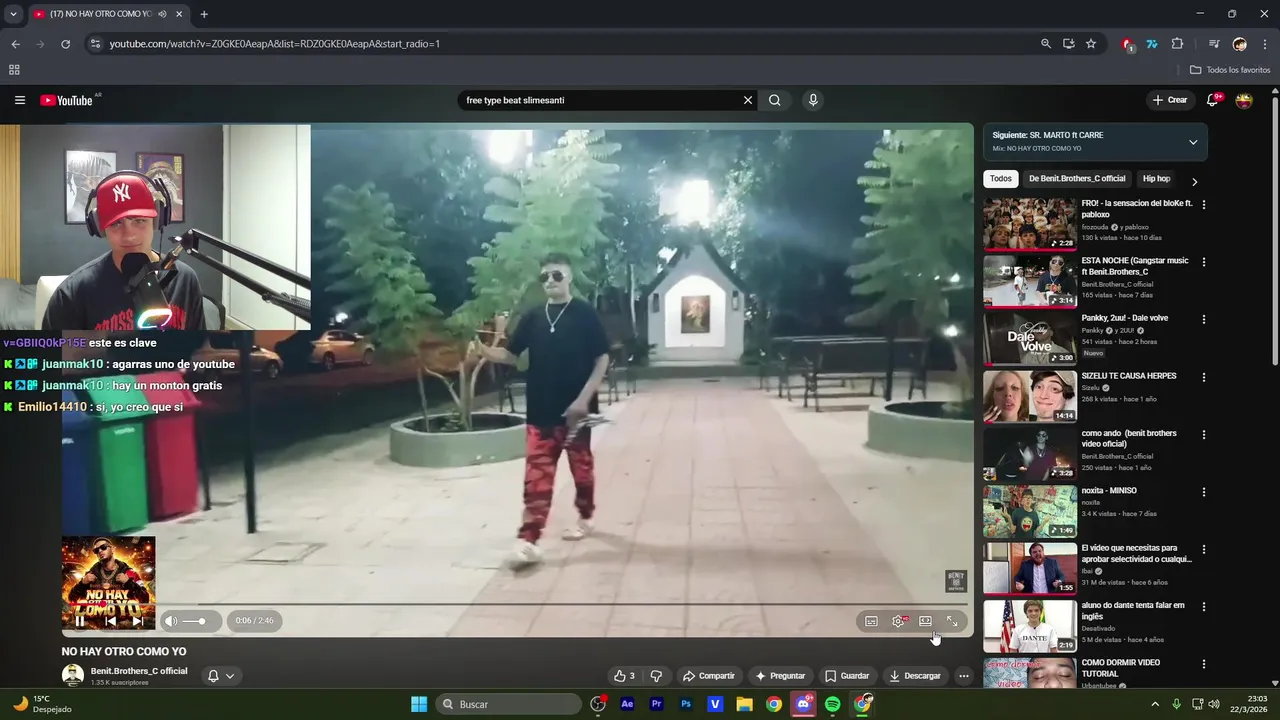The image size is (1280, 720).
Task: Select the Todos filter chip
Action: (1000, 179)
